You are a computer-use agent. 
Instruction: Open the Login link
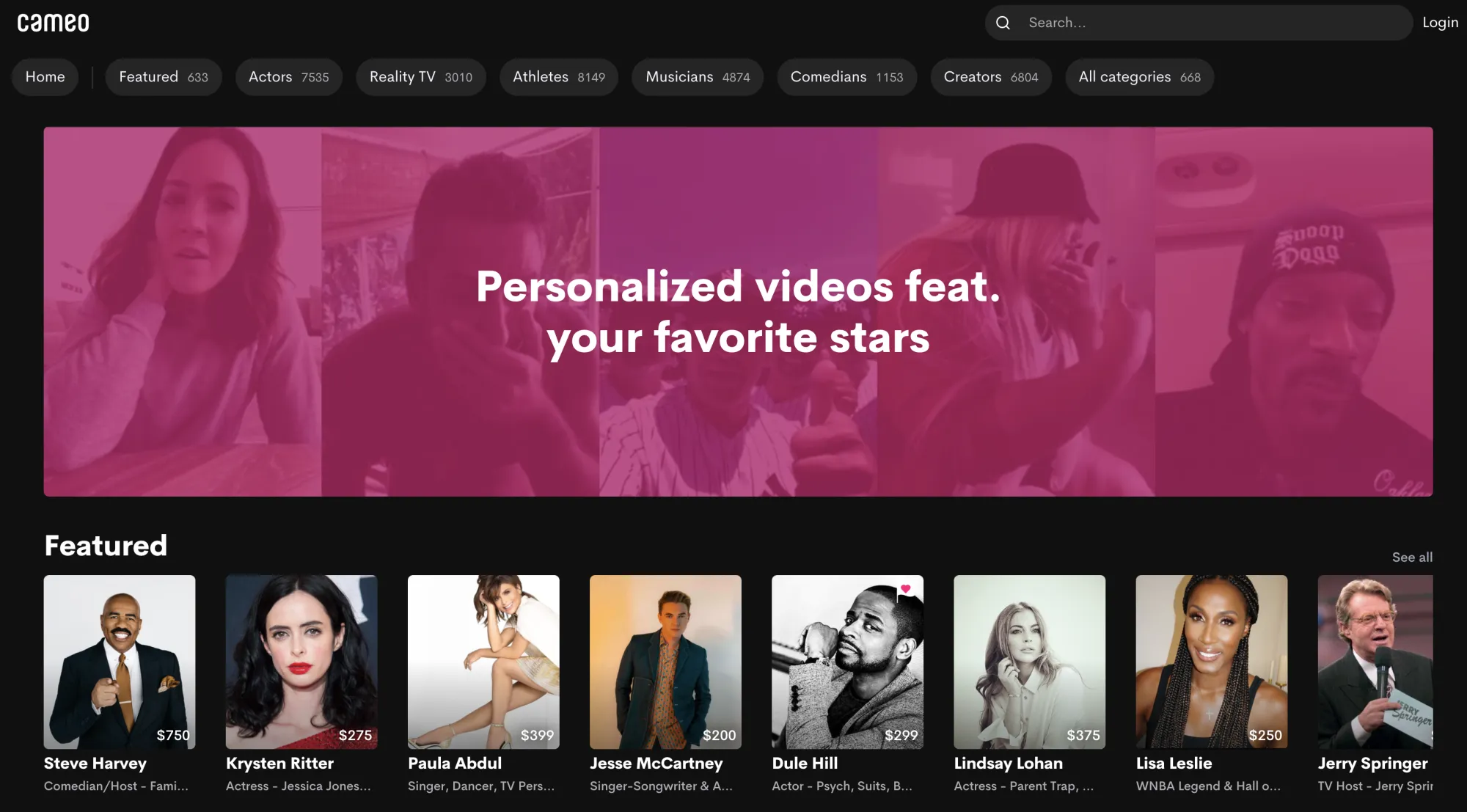coord(1440,23)
